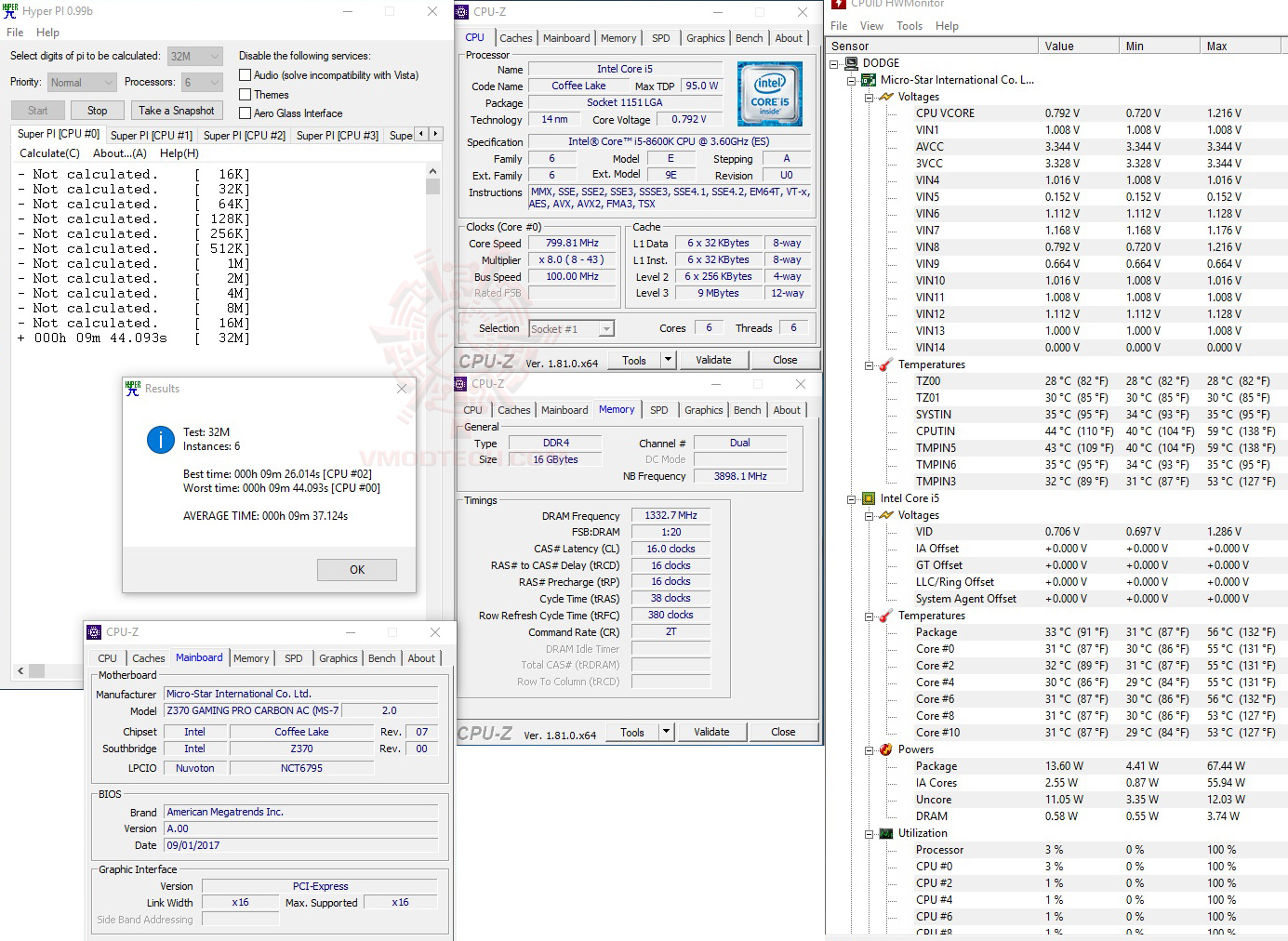Click the Results dialog title bar icon
This screenshot has height=941, width=1288.
[133, 389]
